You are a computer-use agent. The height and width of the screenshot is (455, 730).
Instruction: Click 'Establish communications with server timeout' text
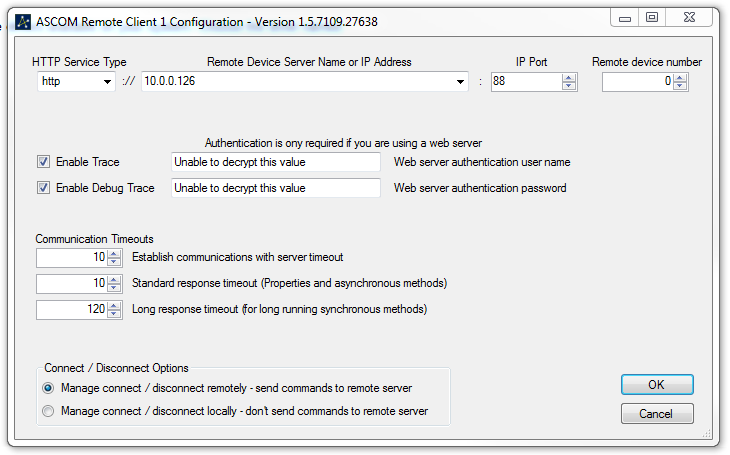[237, 257]
